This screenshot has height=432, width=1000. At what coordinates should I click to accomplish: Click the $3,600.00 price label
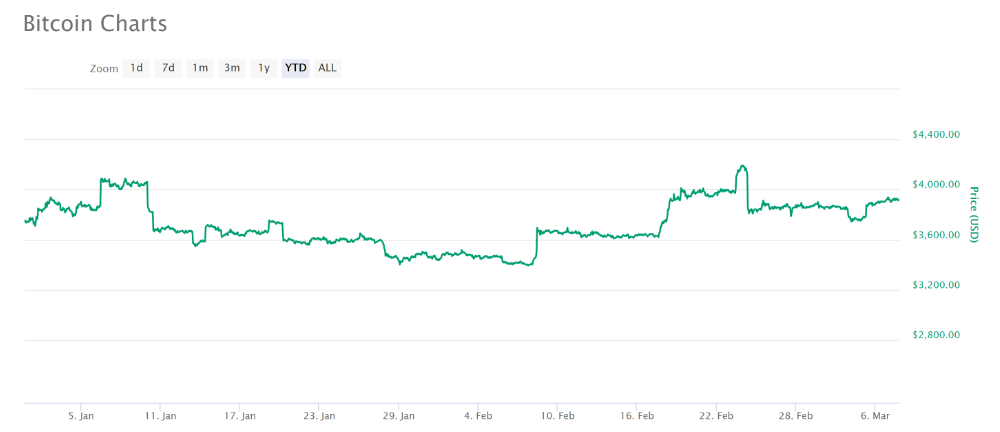(936, 235)
